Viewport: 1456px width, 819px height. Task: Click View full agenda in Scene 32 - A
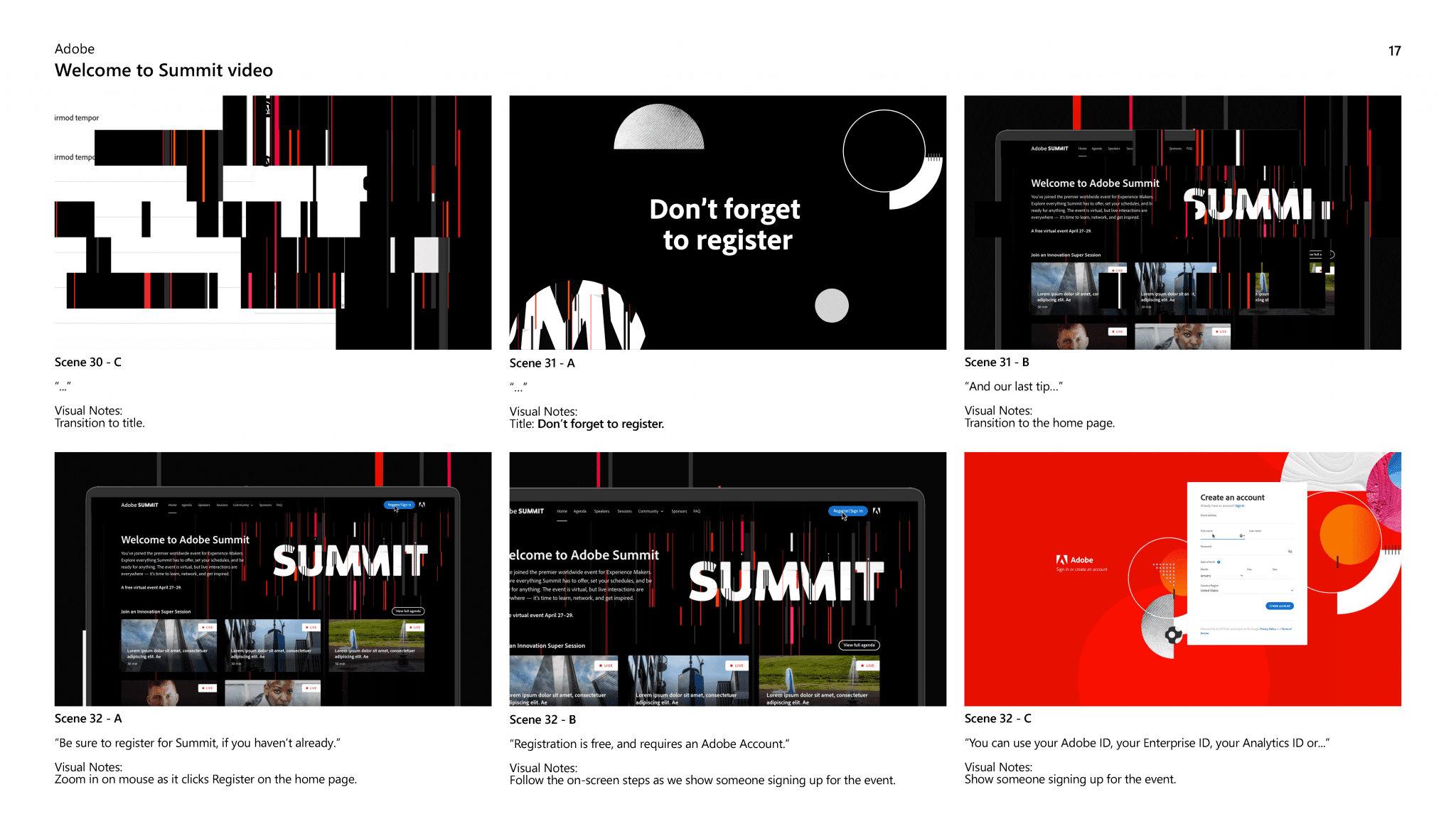pos(408,611)
